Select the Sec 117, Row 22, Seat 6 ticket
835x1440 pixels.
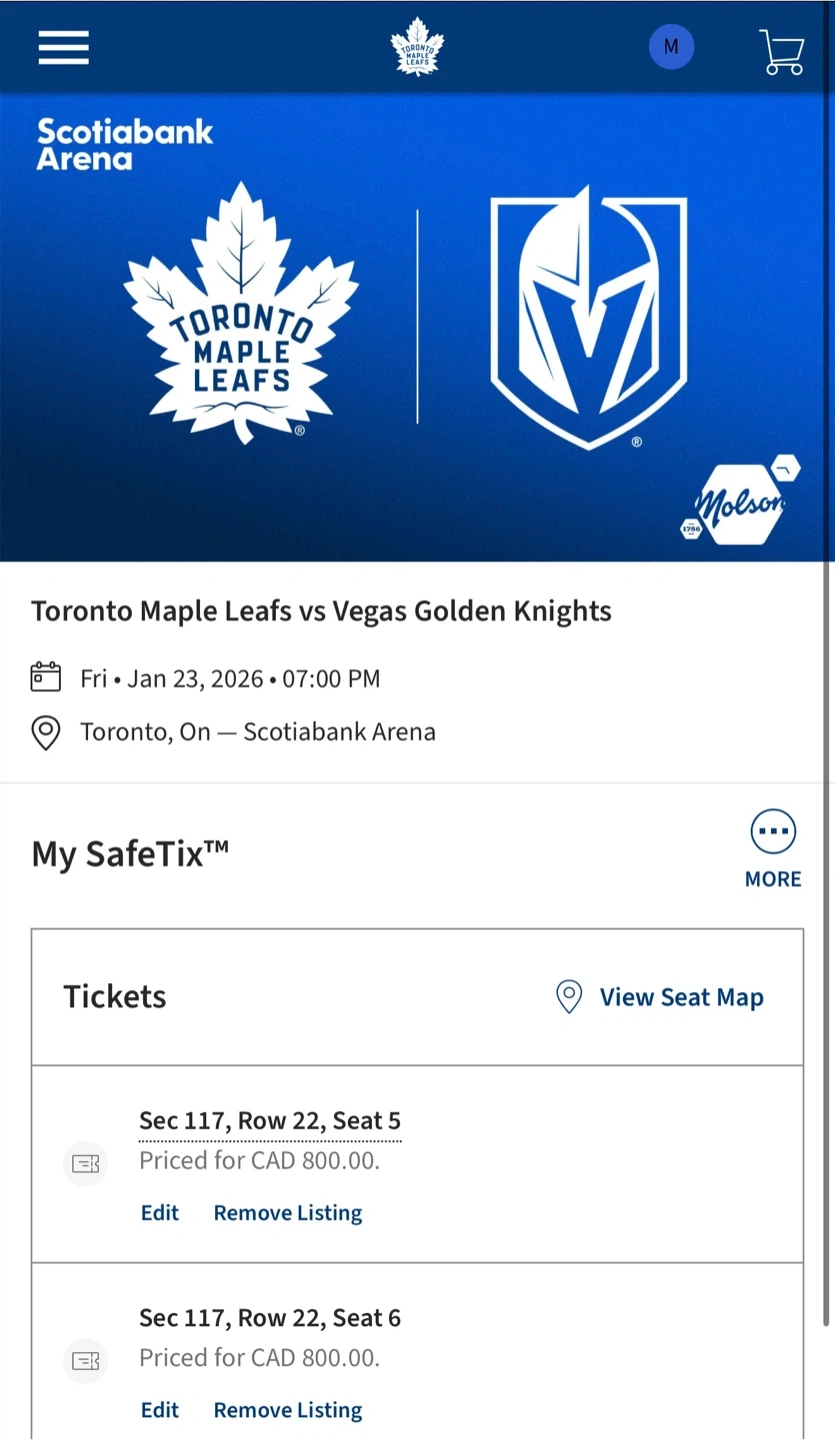click(x=270, y=1318)
